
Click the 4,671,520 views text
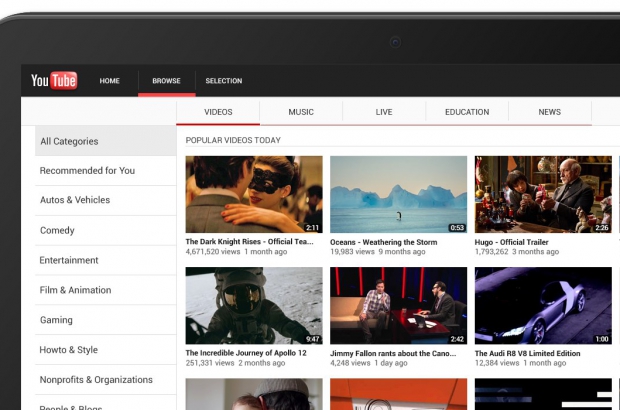coord(213,251)
